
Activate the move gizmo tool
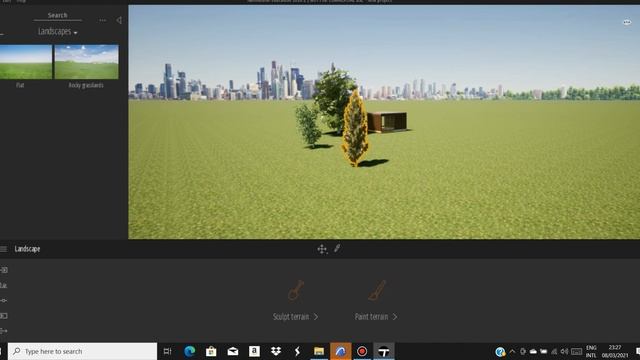[x=322, y=249]
